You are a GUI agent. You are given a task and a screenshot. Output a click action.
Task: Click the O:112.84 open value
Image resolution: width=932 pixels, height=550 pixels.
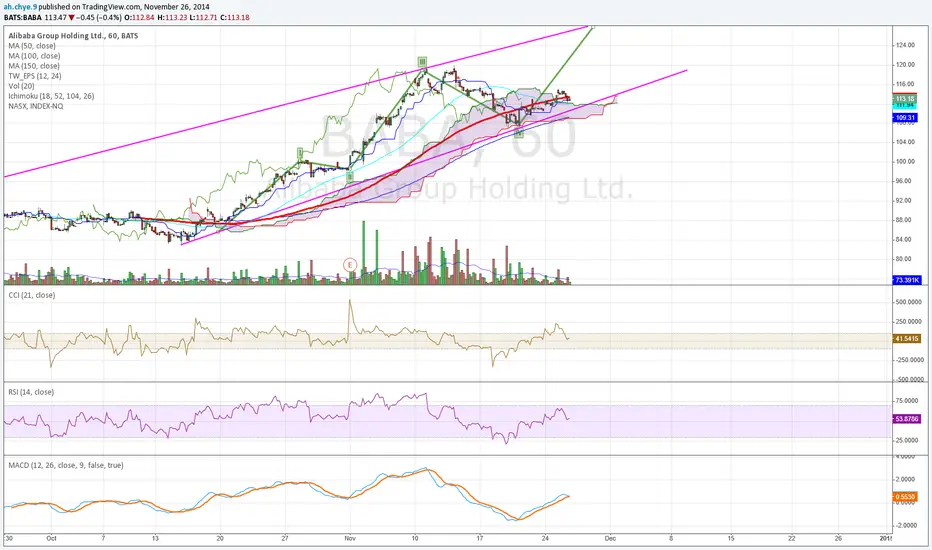pos(141,17)
